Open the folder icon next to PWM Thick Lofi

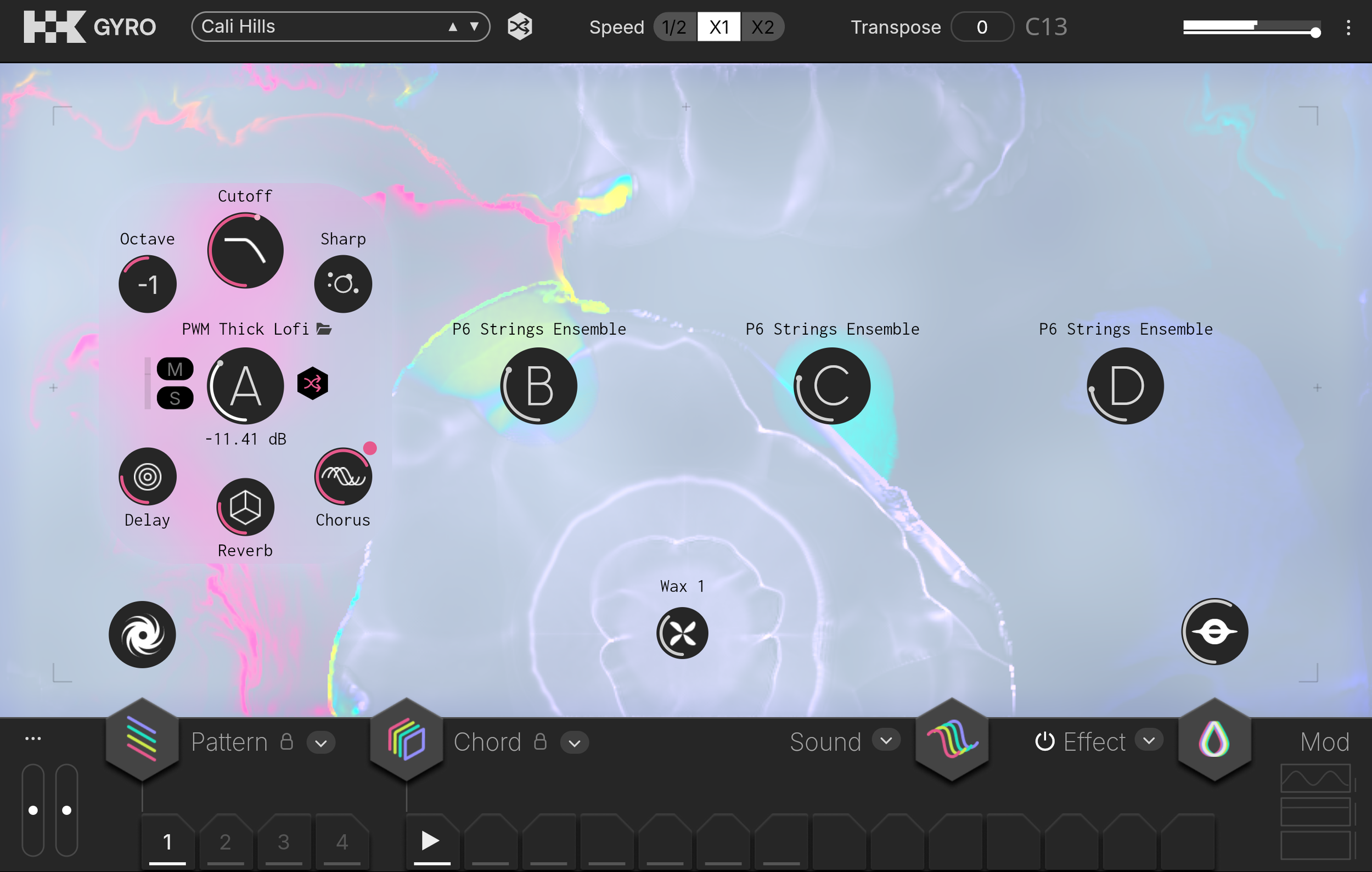point(324,329)
